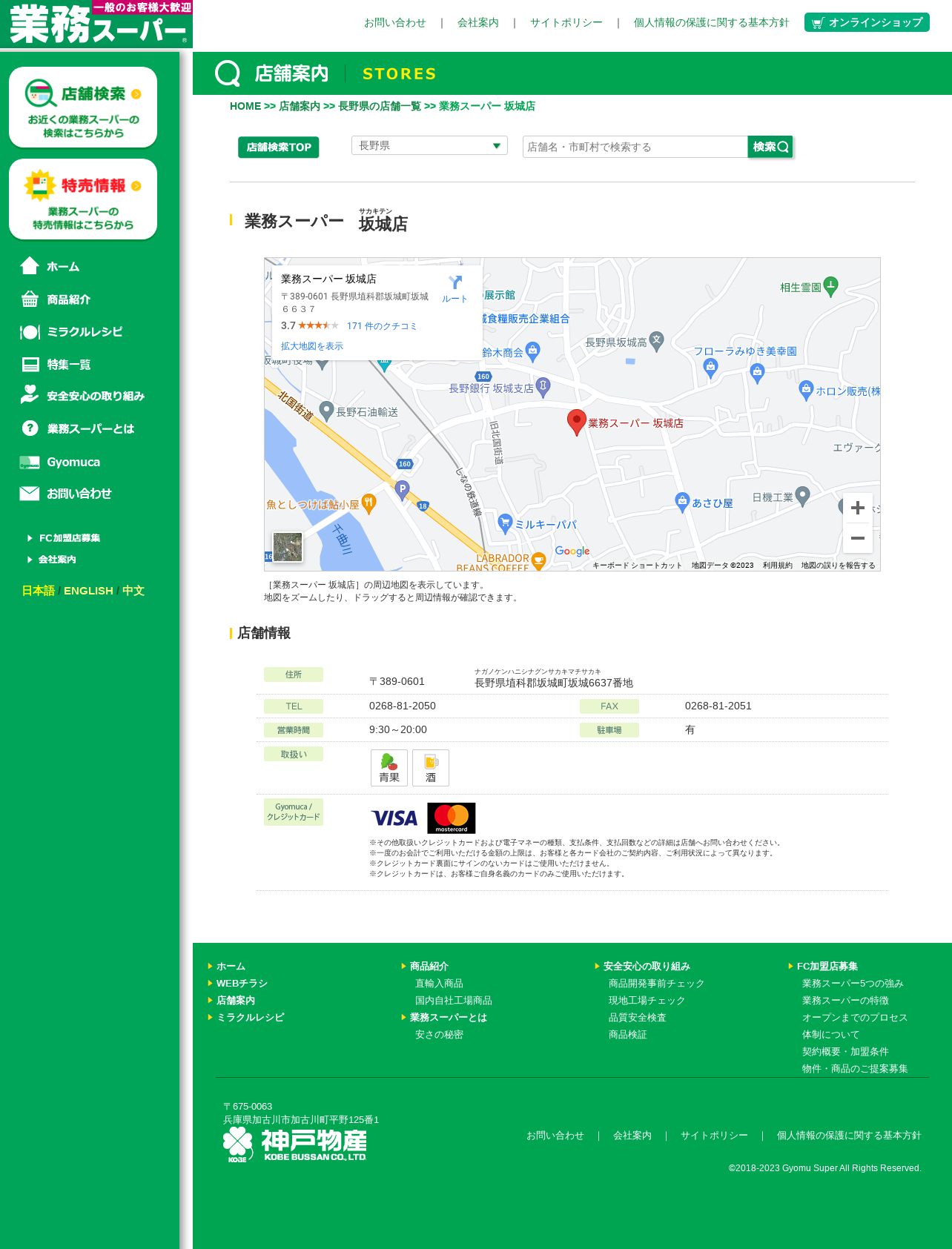Click the 安全安心の取り組み hand icon
Viewport: 952px width, 1249px height.
(x=30, y=394)
